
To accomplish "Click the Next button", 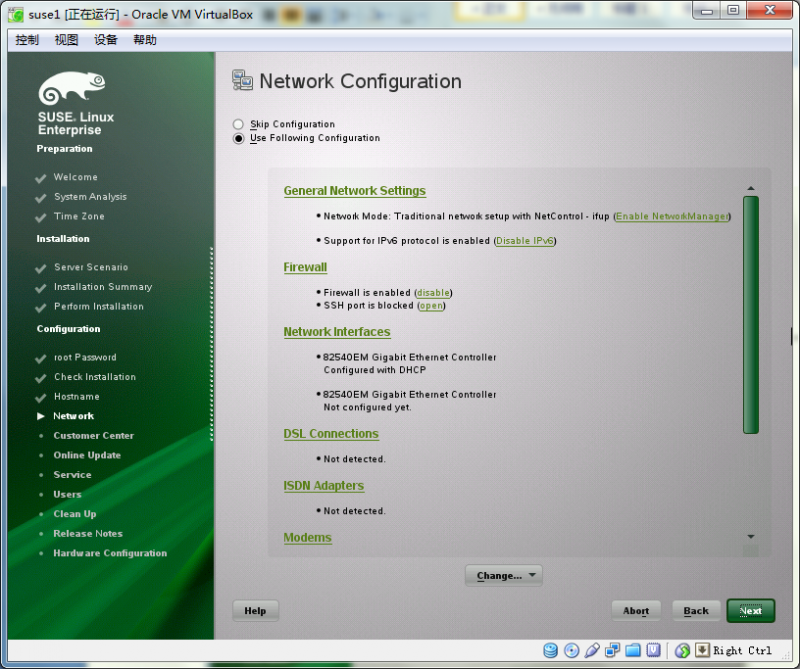I will (x=750, y=610).
